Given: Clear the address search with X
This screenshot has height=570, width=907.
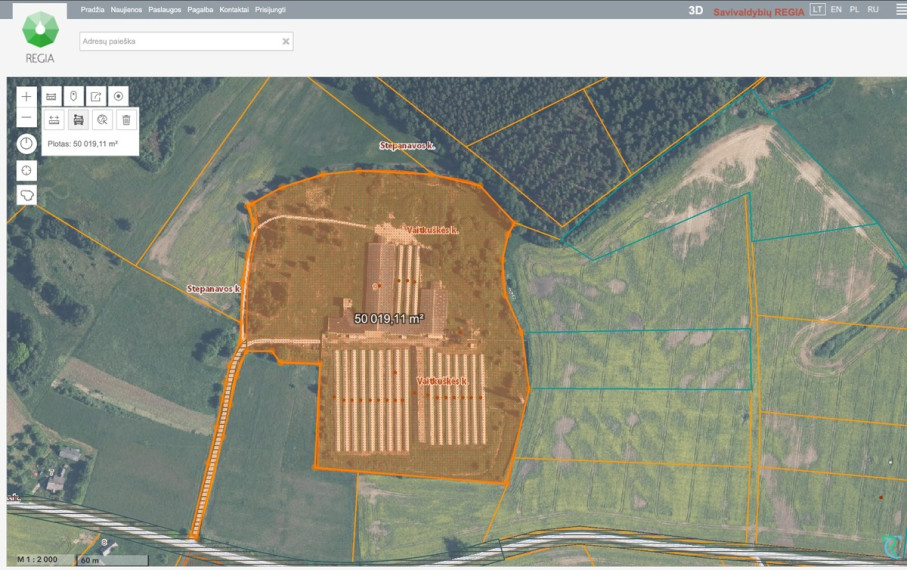Looking at the screenshot, I should [286, 41].
